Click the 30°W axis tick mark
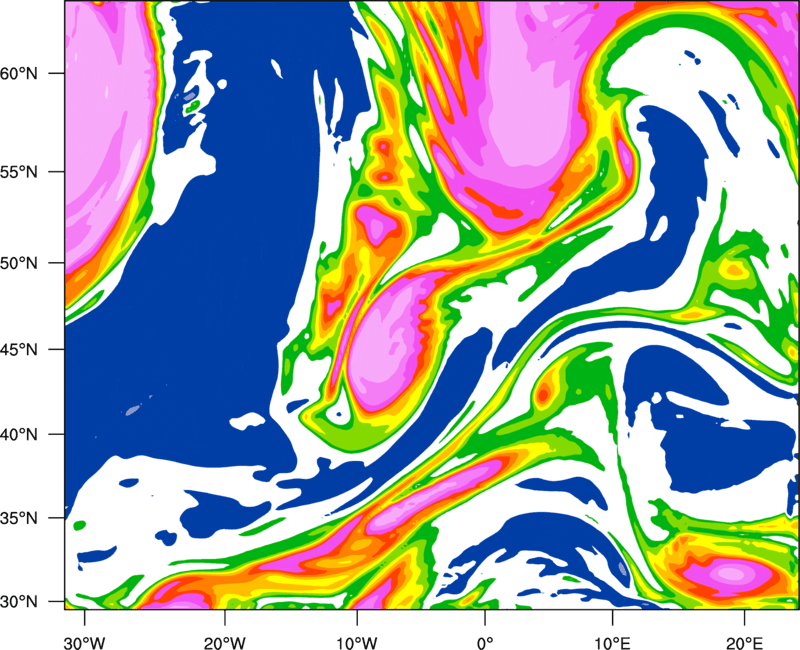This screenshot has width=800, height=650. (x=85, y=617)
